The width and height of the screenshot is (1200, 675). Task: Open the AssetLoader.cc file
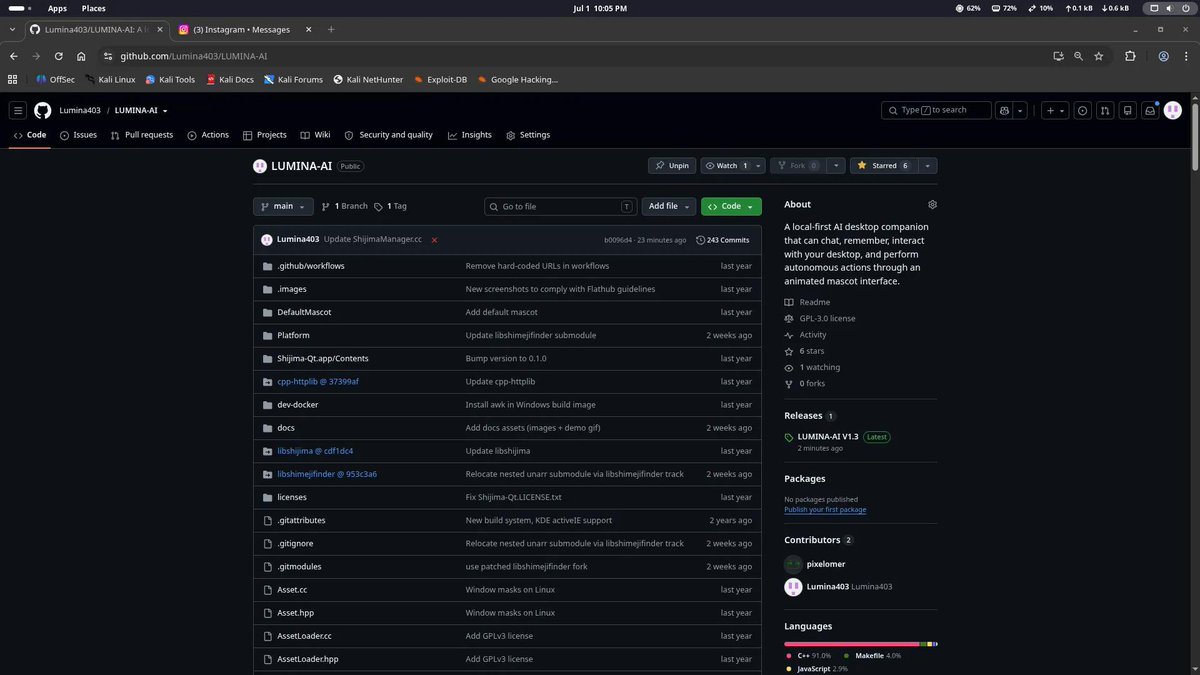tap(304, 636)
